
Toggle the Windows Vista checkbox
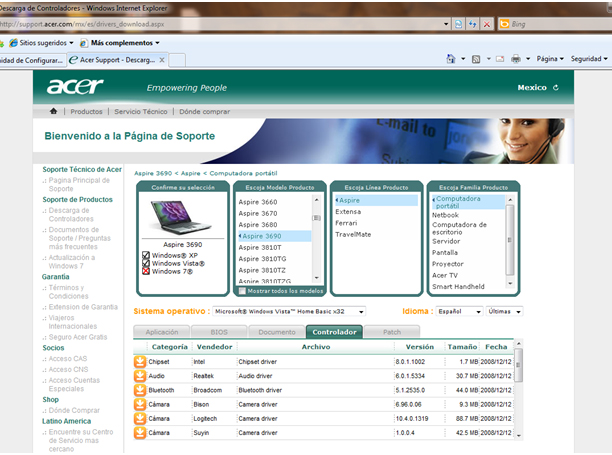[x=146, y=263]
